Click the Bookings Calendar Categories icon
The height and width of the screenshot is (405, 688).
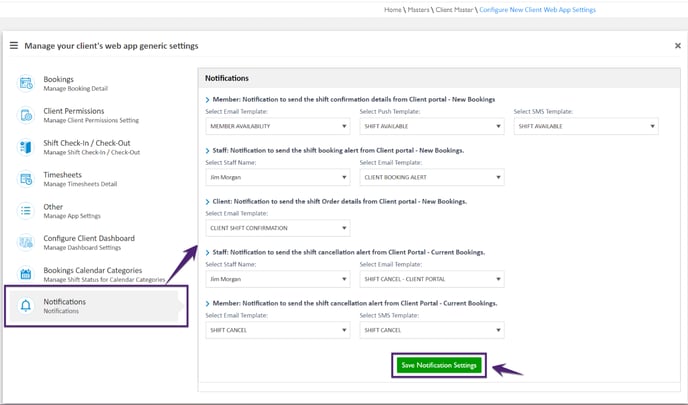tap(26, 274)
